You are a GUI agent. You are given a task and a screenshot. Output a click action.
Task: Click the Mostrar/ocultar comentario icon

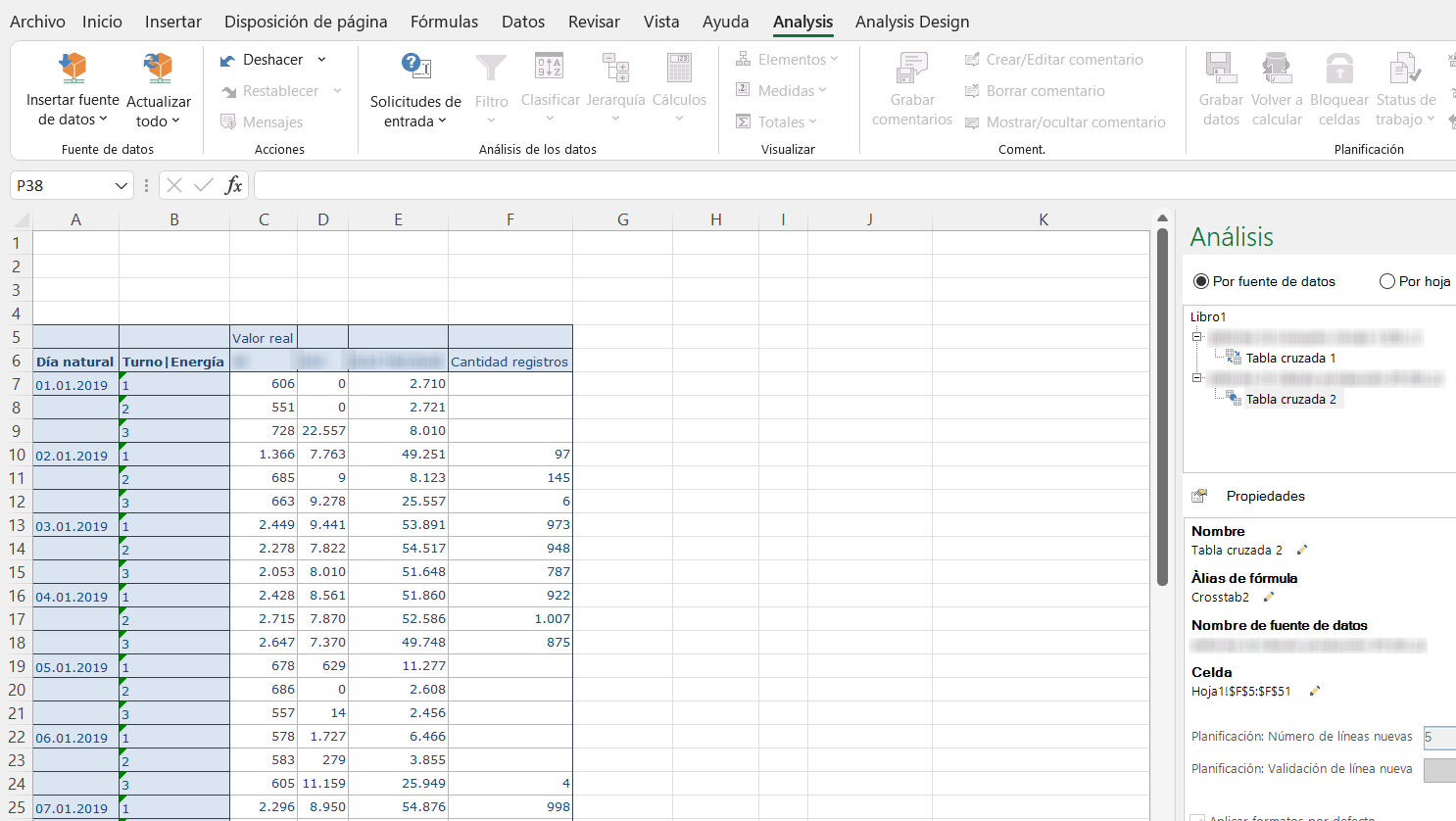(972, 122)
